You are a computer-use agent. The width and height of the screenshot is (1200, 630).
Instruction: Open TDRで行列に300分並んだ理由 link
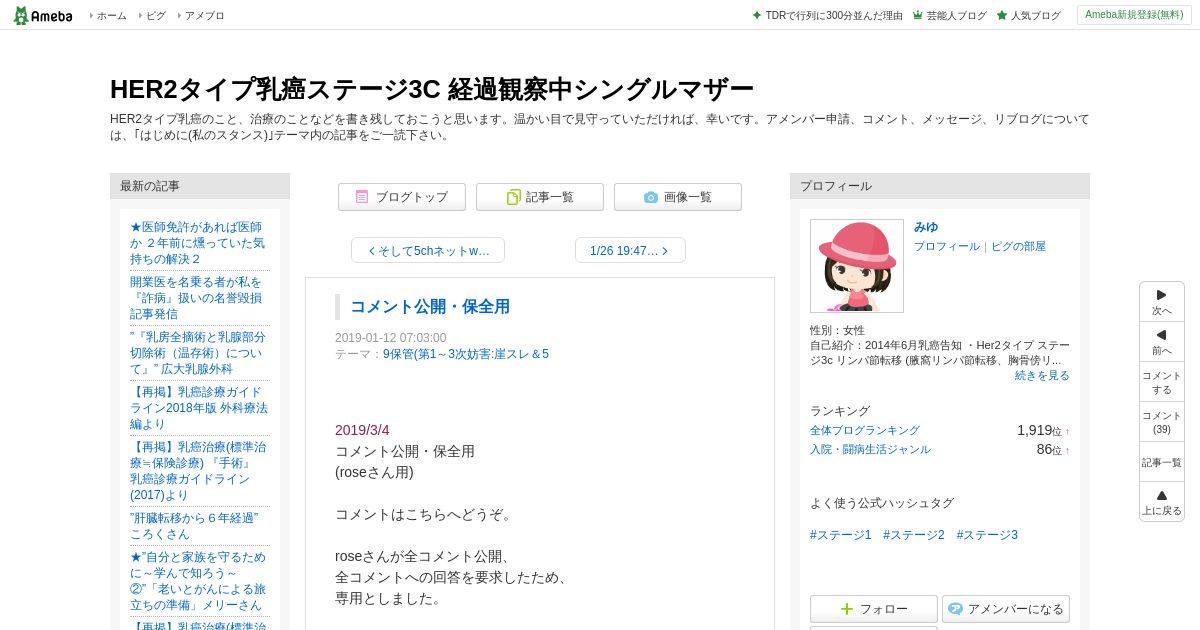point(834,16)
